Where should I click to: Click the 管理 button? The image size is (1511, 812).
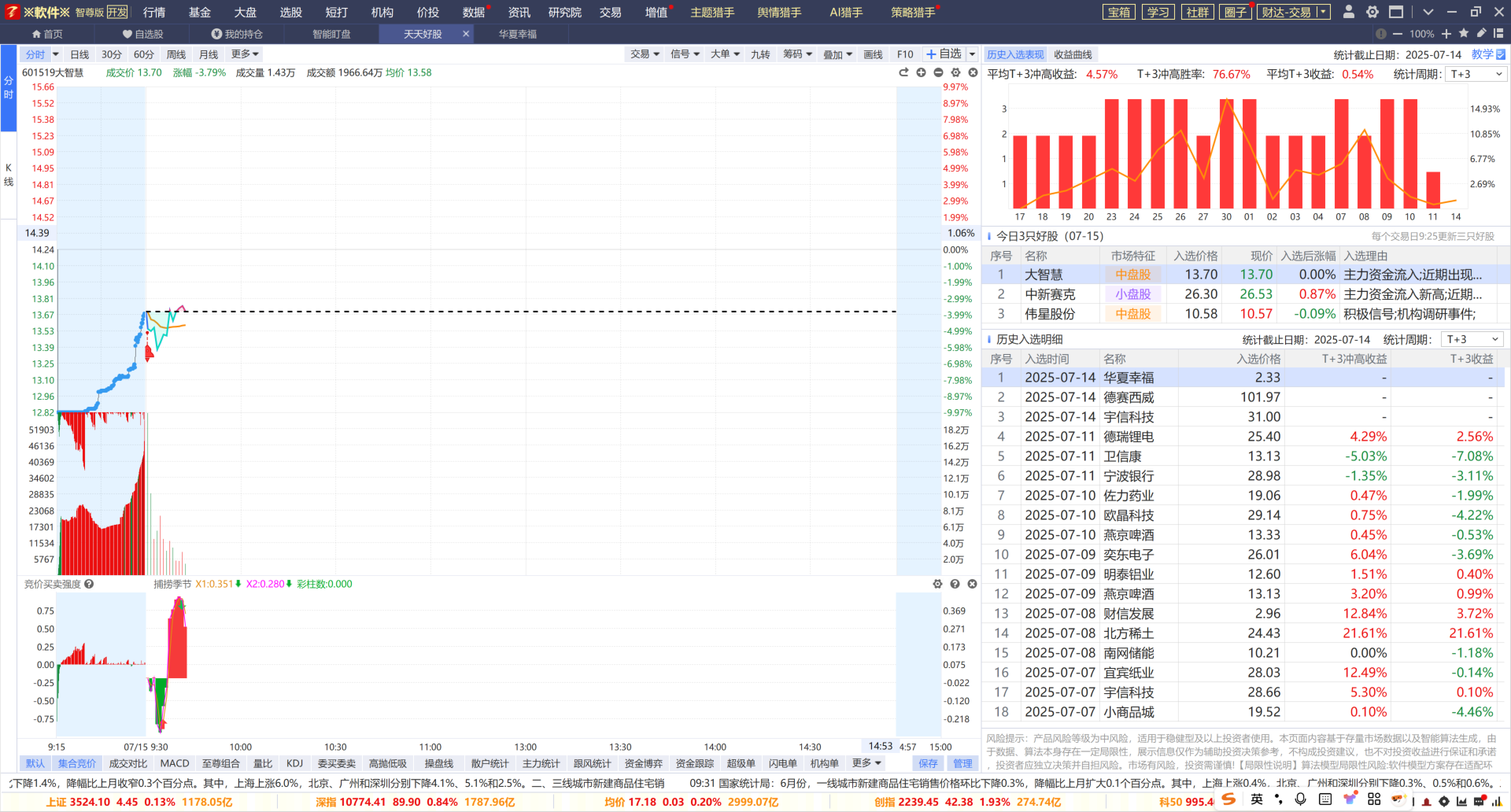coord(962,763)
